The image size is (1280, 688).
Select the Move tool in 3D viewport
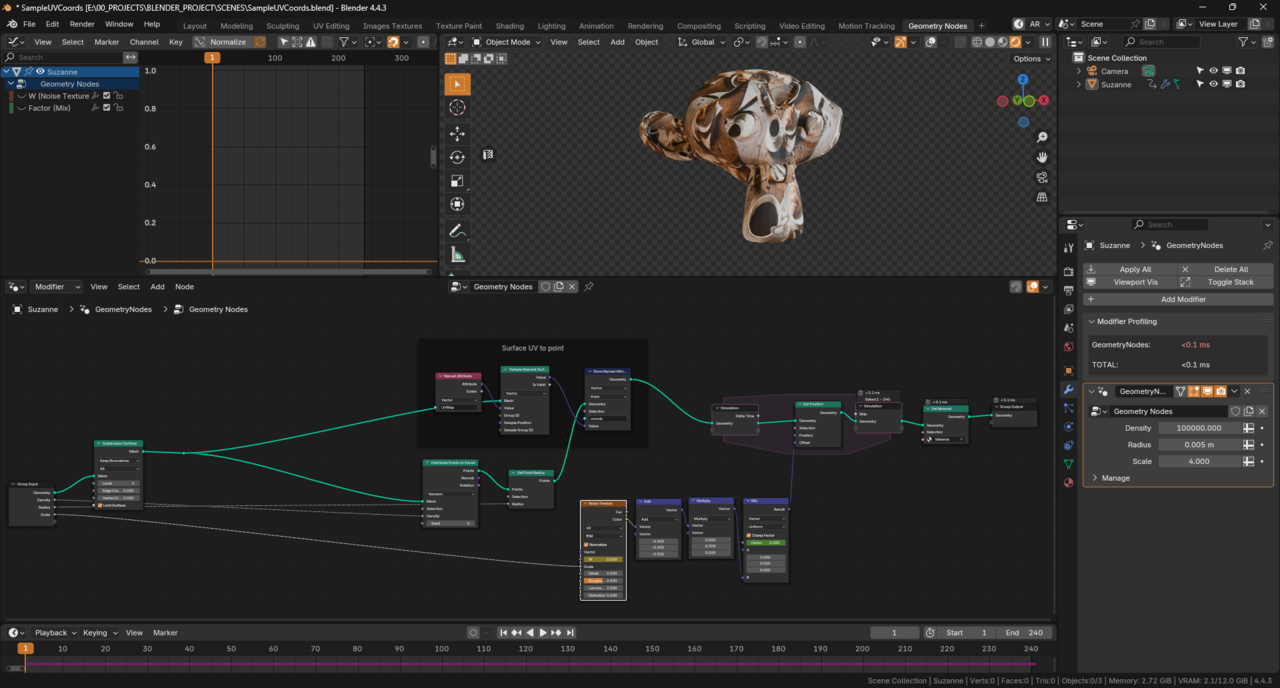[x=457, y=133]
